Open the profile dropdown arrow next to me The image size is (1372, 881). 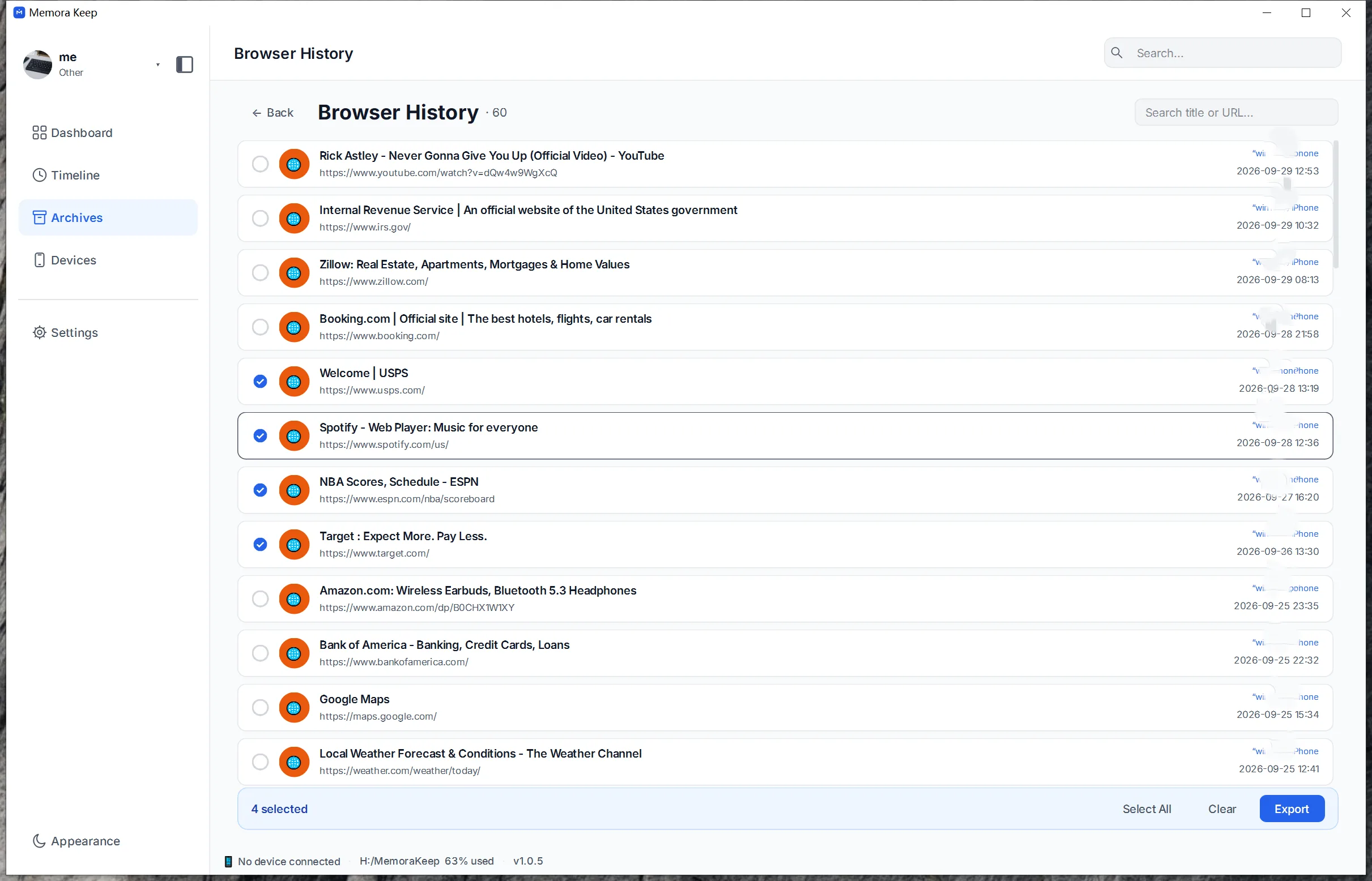pyautogui.click(x=158, y=65)
